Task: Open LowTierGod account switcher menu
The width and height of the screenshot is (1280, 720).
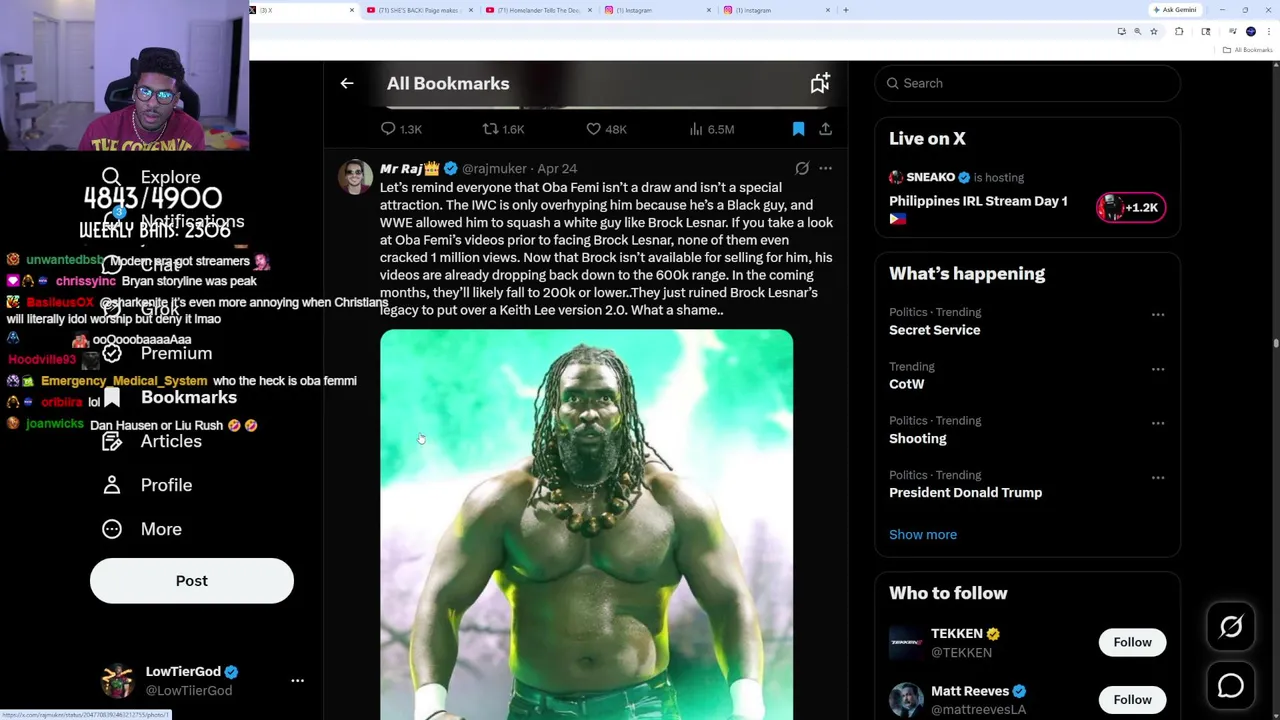Action: pos(297,680)
